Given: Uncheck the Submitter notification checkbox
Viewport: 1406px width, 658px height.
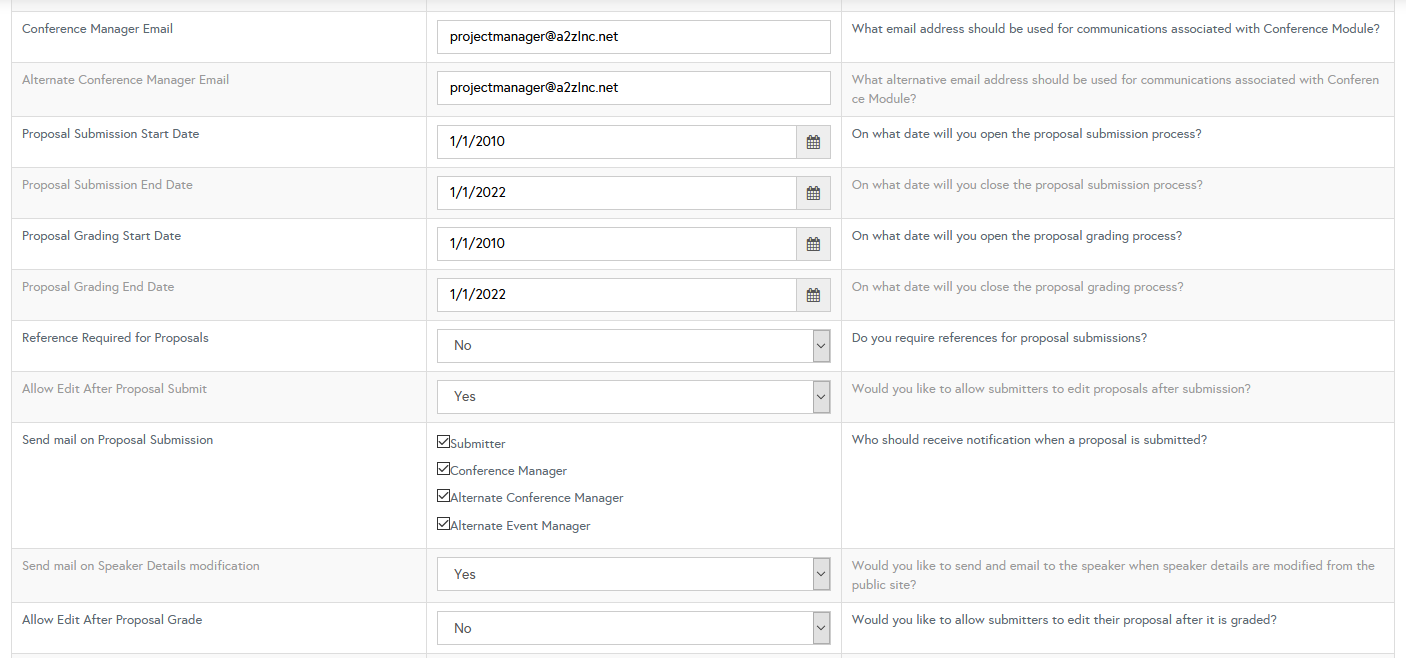Looking at the screenshot, I should coord(443,441).
